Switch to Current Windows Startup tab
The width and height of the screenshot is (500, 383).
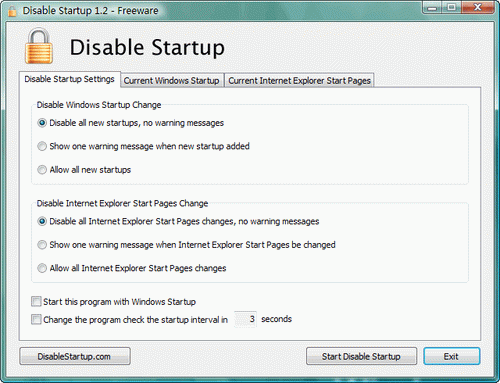pyautogui.click(x=172, y=81)
